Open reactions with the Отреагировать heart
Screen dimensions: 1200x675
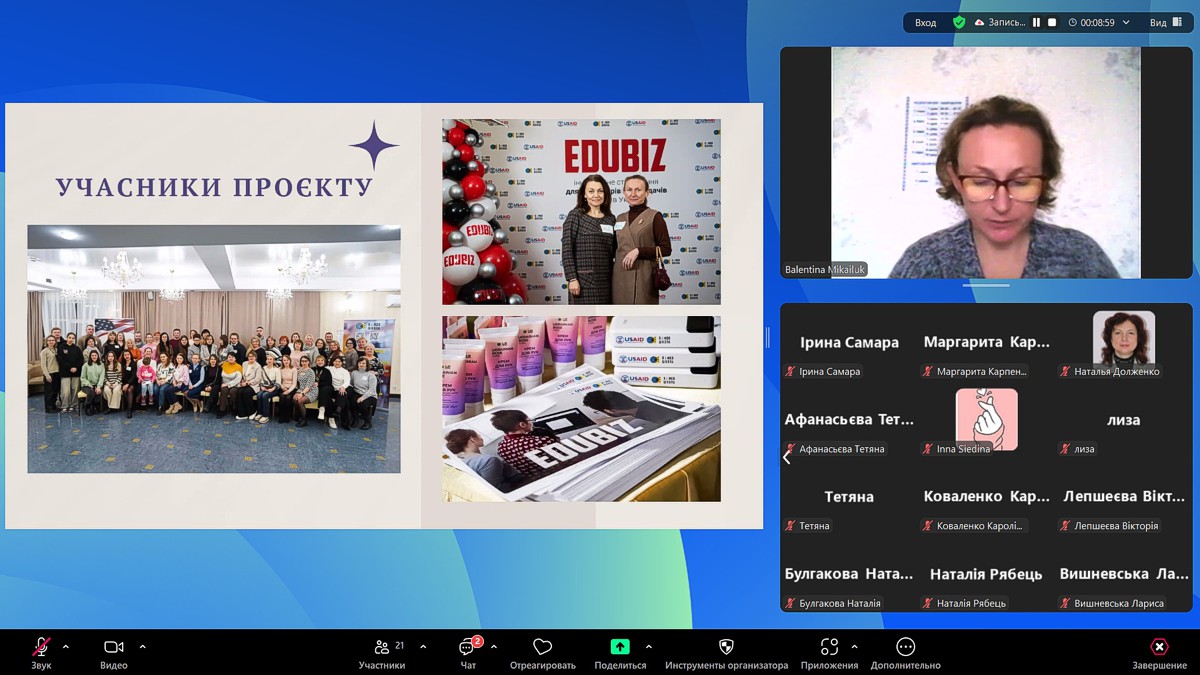(x=543, y=653)
